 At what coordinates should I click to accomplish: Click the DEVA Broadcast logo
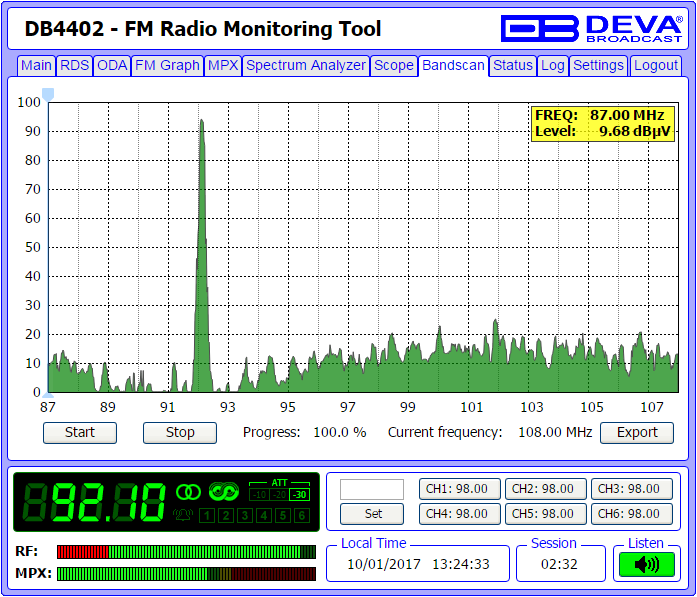591,29
